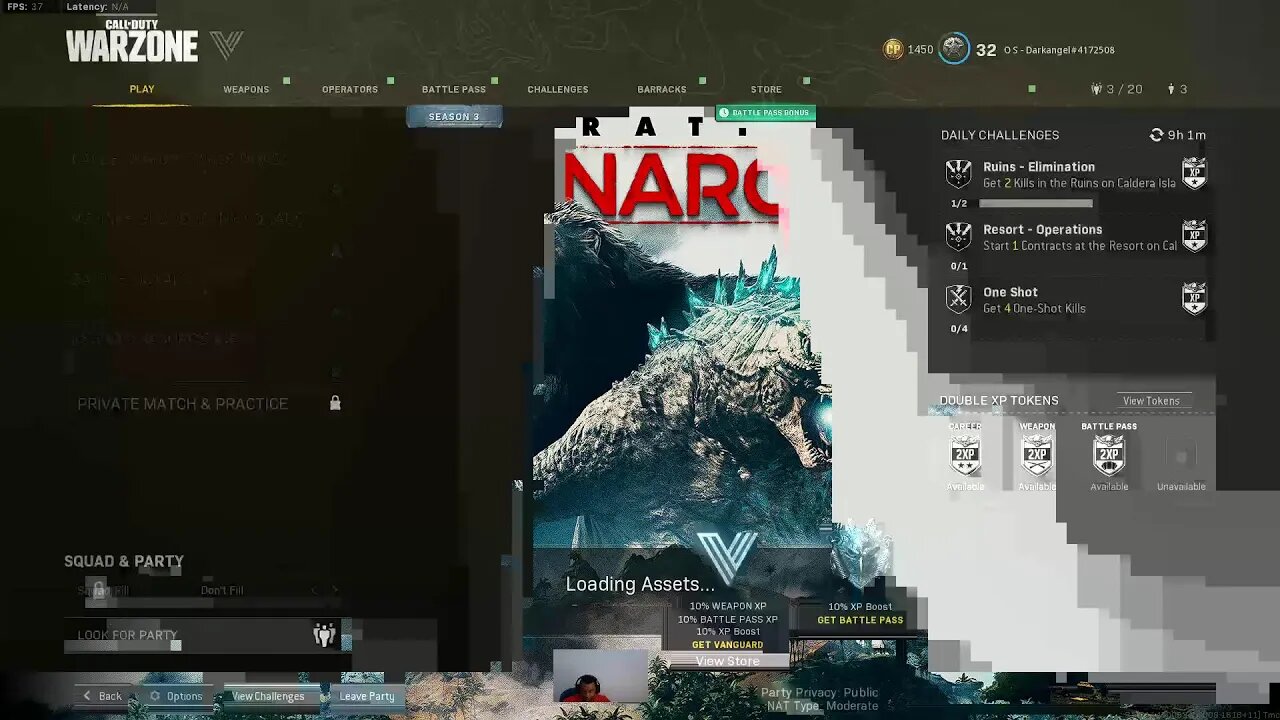Image resolution: width=1280 pixels, height=720 pixels.
Task: Click GET BATTLE PASS
Action: [860, 620]
